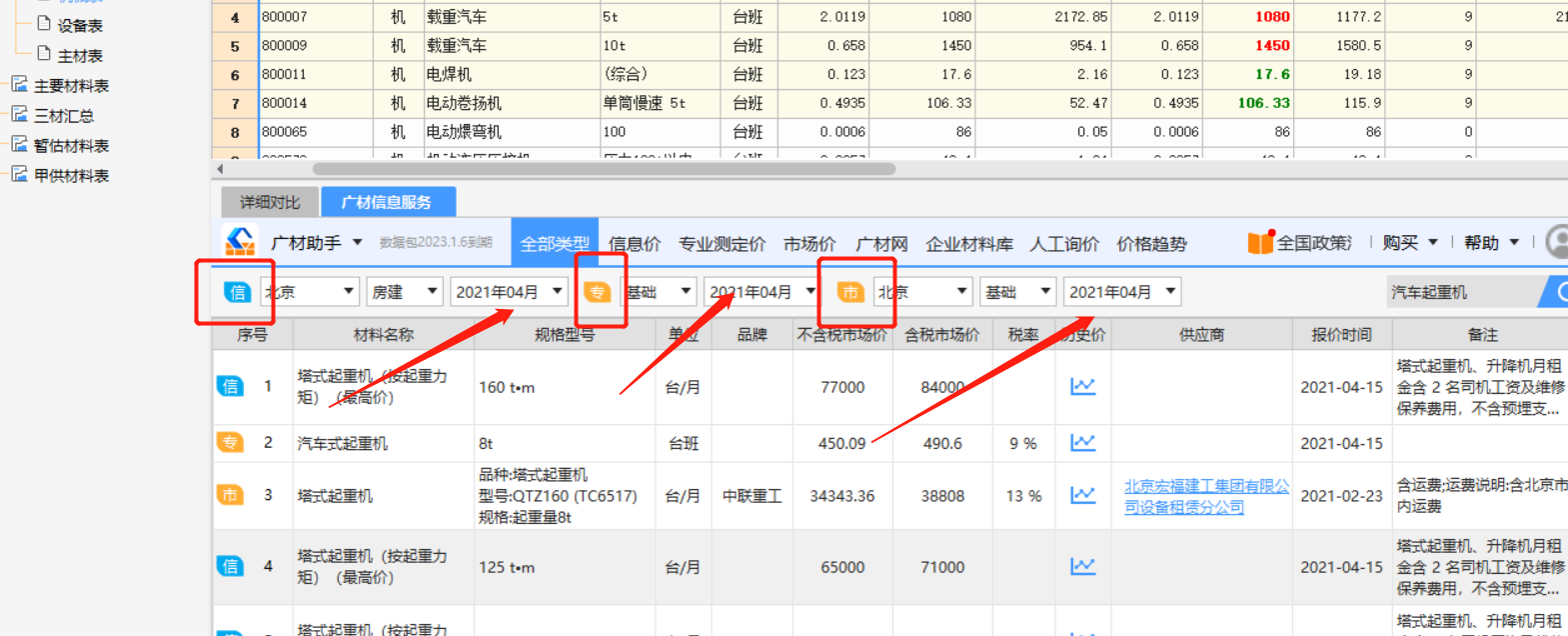
Task: Click the 信 badge in row 4
Action: [230, 566]
